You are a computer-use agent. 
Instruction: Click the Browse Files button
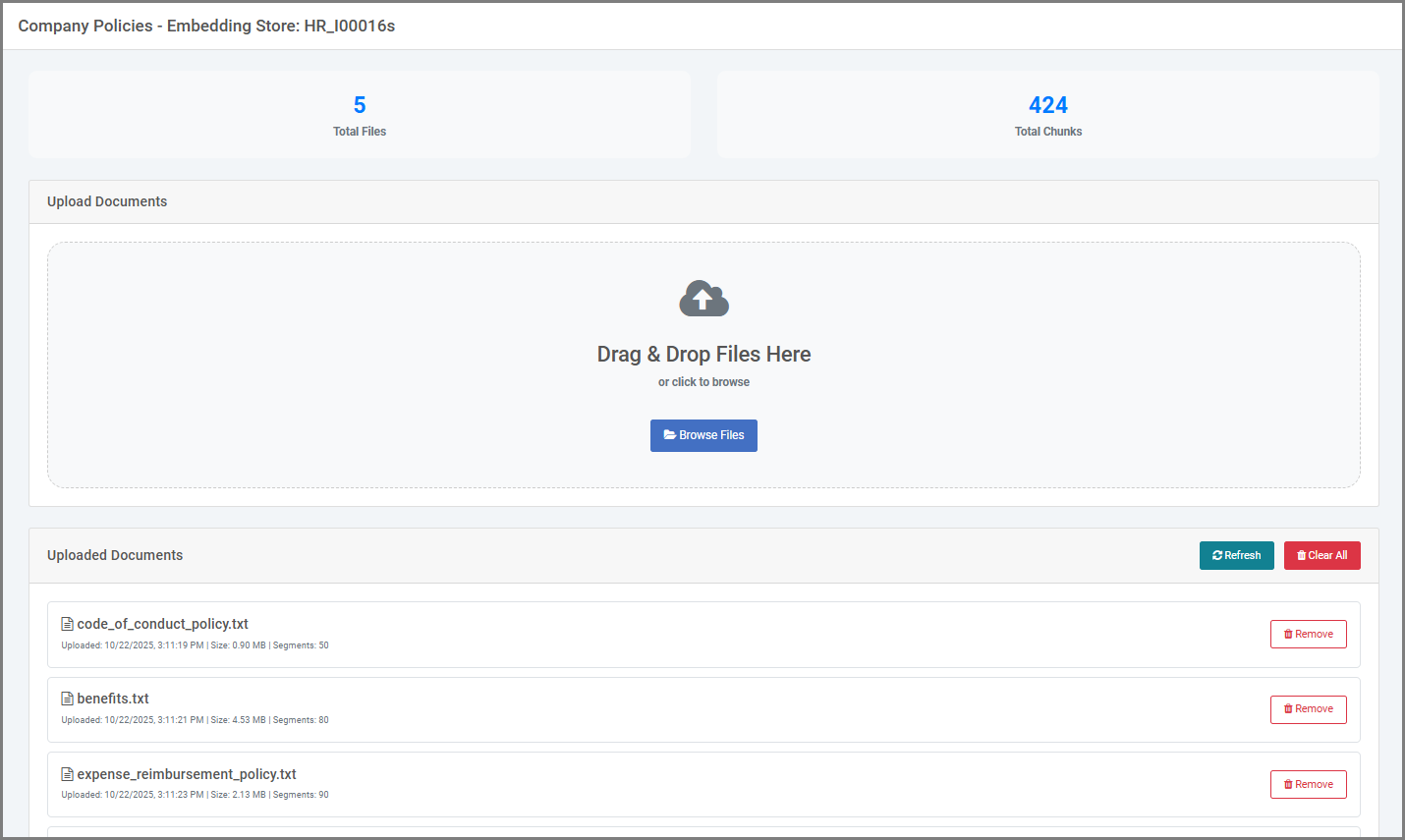tap(703, 435)
